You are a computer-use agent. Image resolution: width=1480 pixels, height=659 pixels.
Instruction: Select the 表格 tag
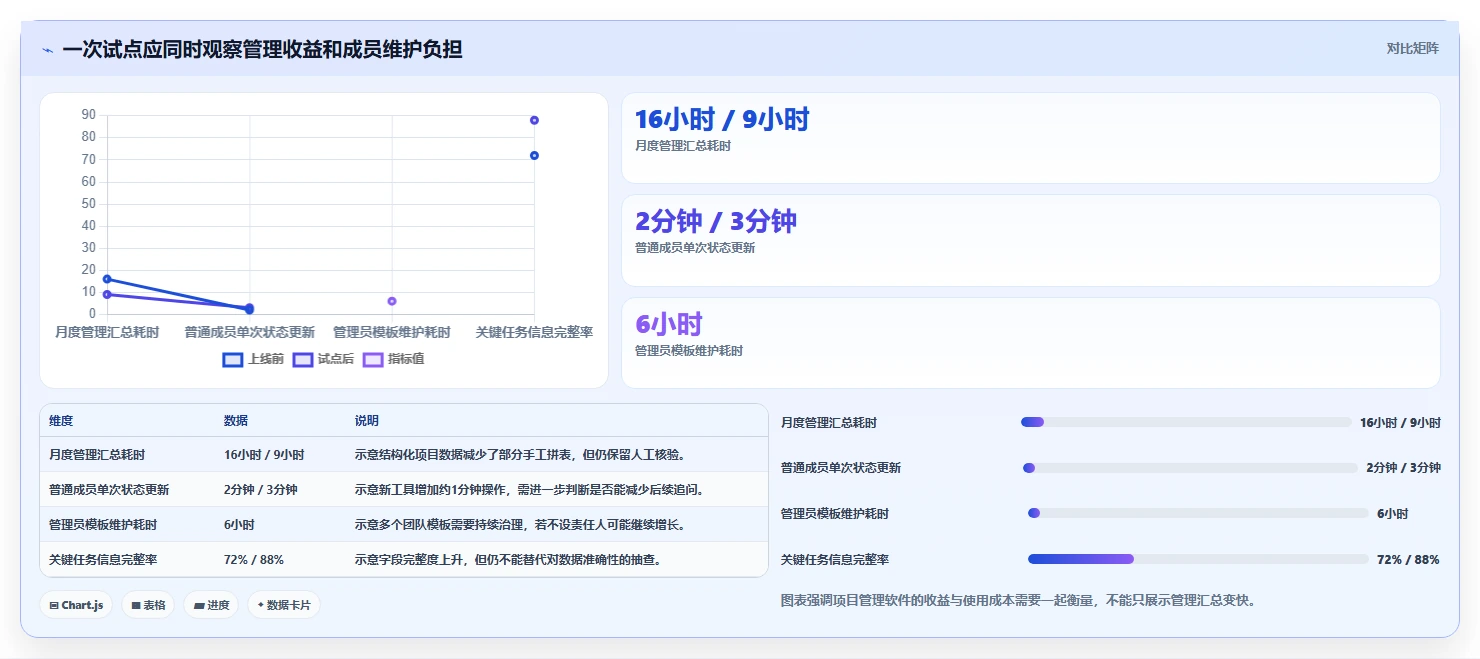click(148, 605)
